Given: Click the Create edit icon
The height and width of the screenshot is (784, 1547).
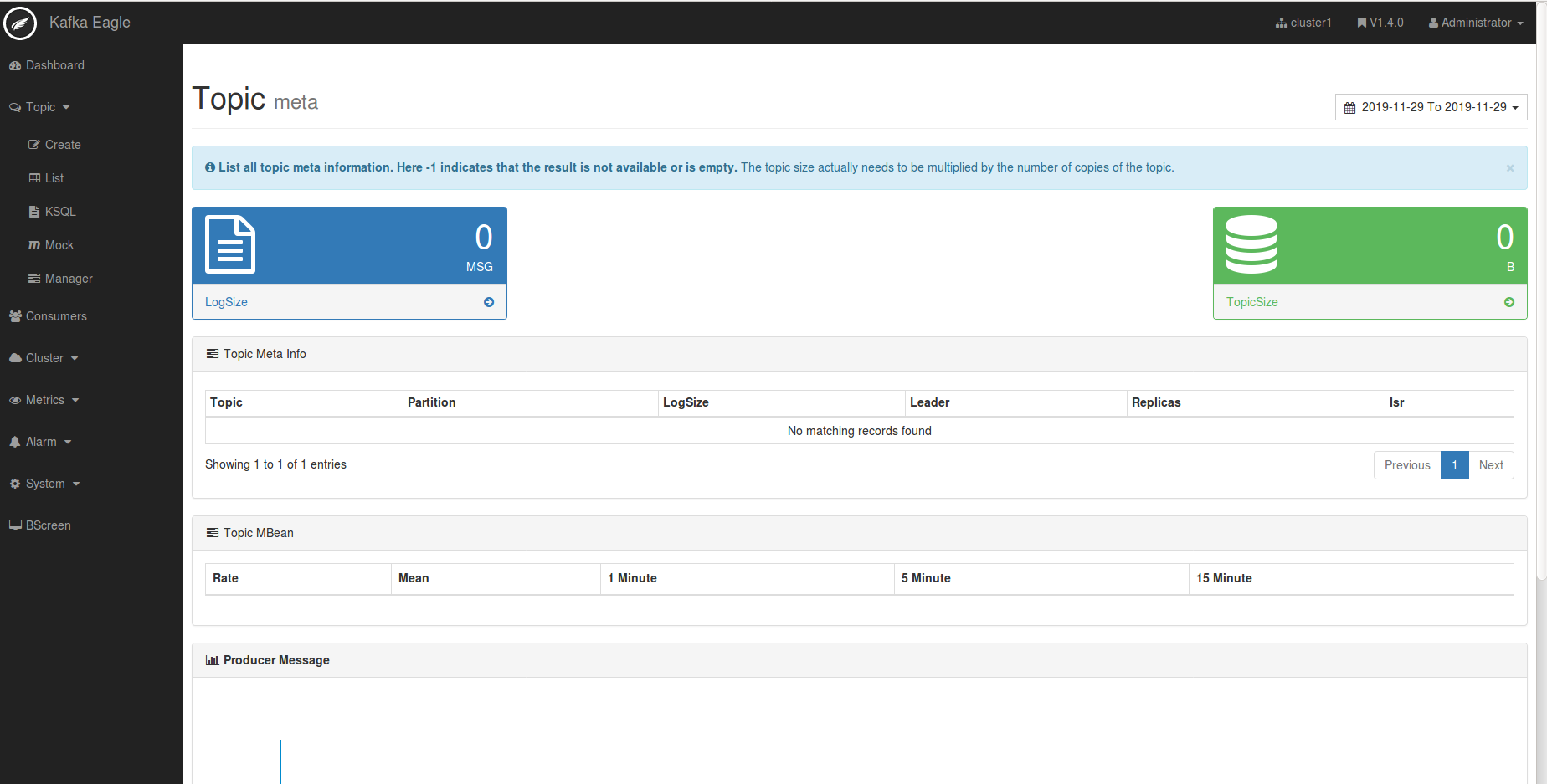Looking at the screenshot, I should click(x=34, y=145).
